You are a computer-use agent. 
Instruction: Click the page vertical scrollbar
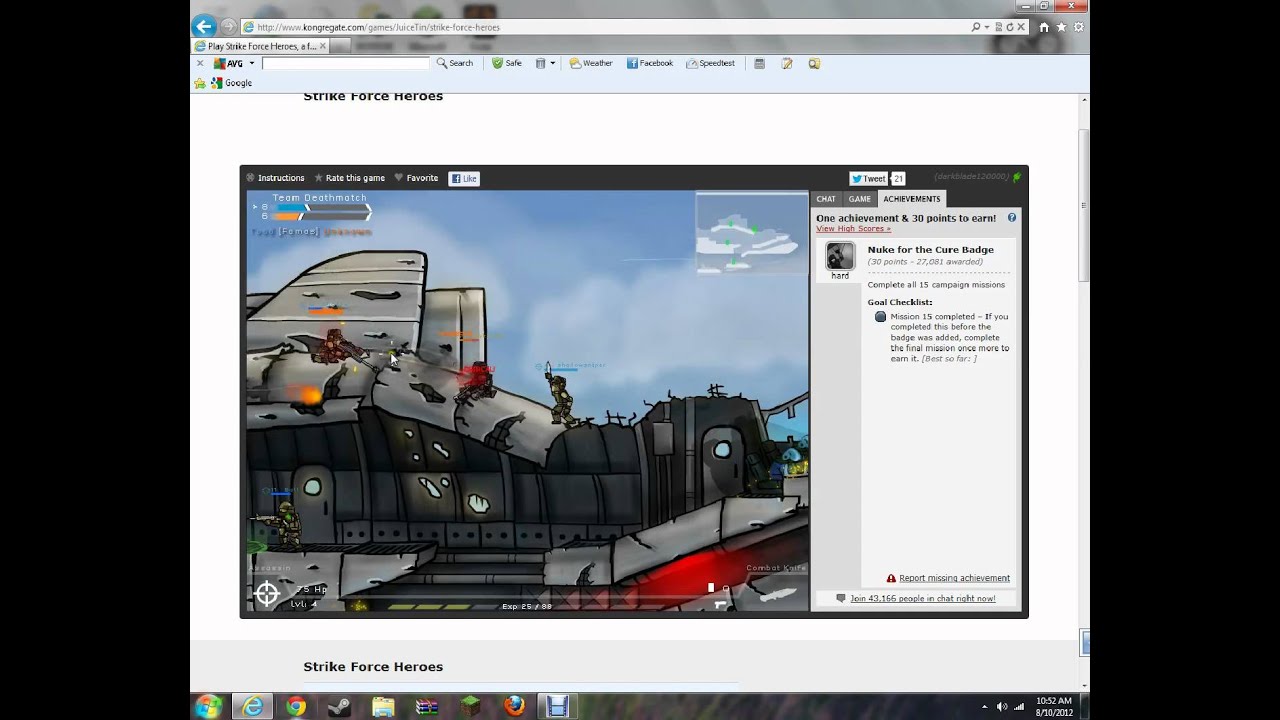(1084, 395)
